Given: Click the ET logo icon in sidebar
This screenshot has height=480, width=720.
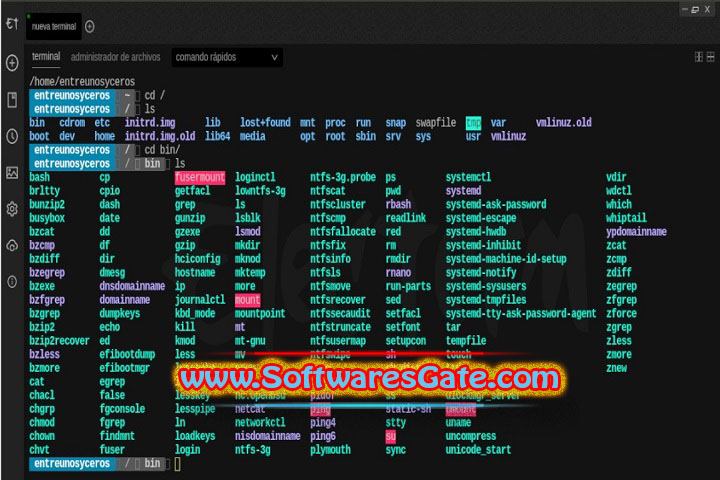Looking at the screenshot, I should [x=12, y=23].
